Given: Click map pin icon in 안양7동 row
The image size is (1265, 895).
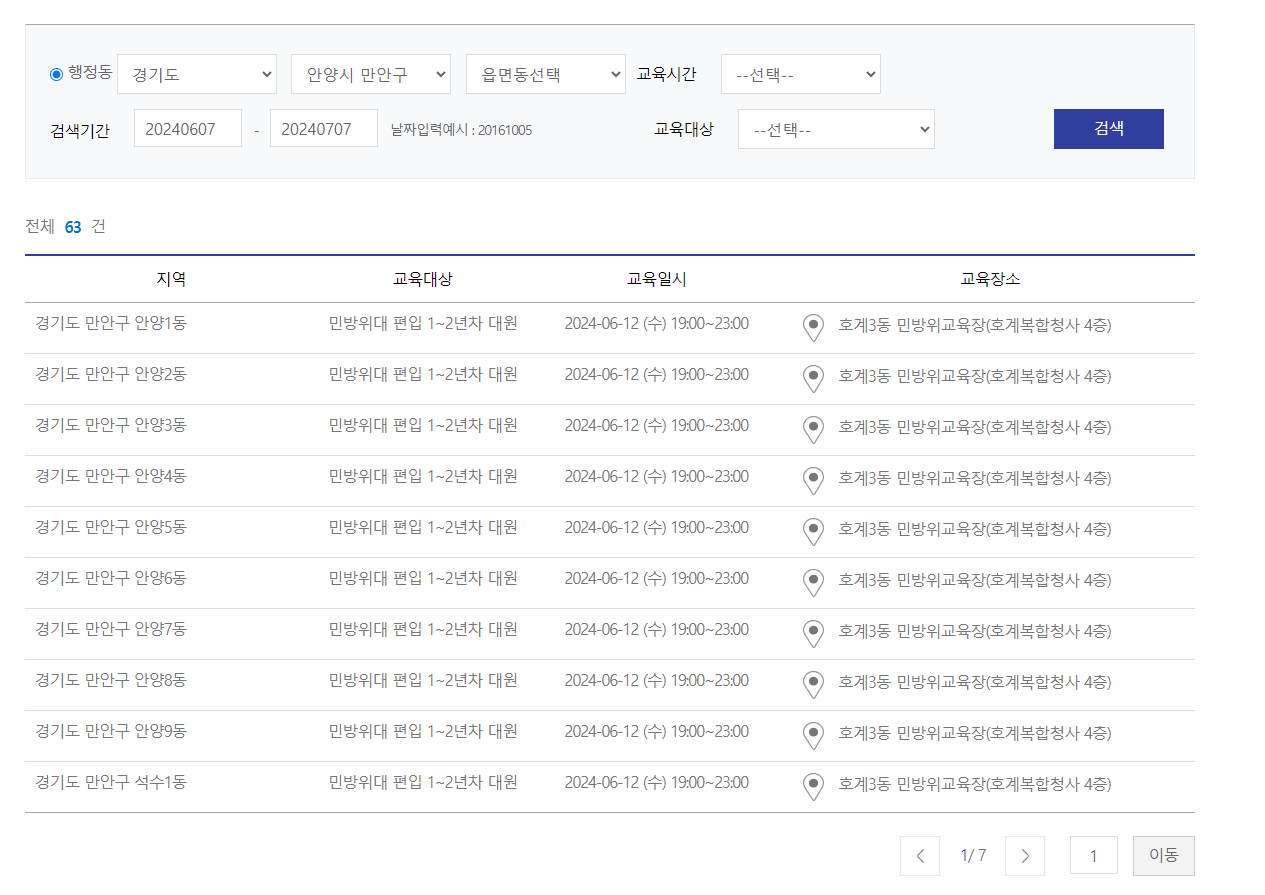Looking at the screenshot, I should coord(814,633).
